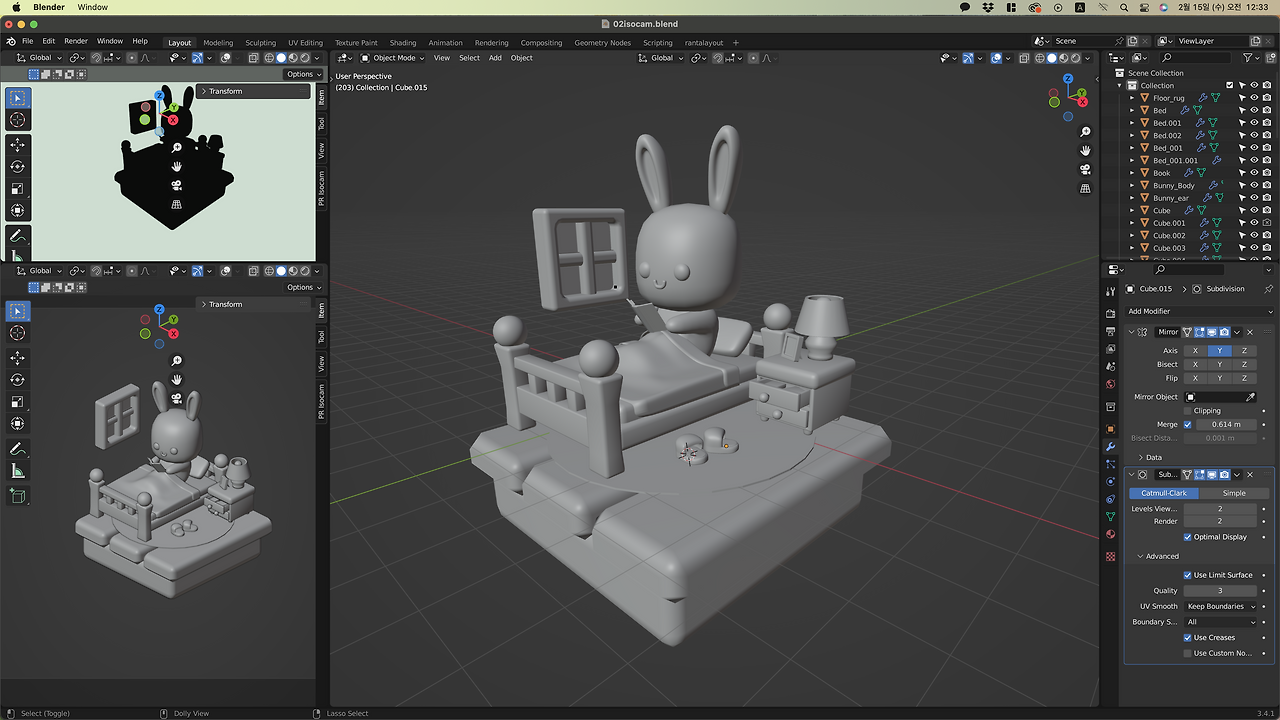The height and width of the screenshot is (720, 1280).
Task: Disable the Use Creases checkbox
Action: 1187,638
